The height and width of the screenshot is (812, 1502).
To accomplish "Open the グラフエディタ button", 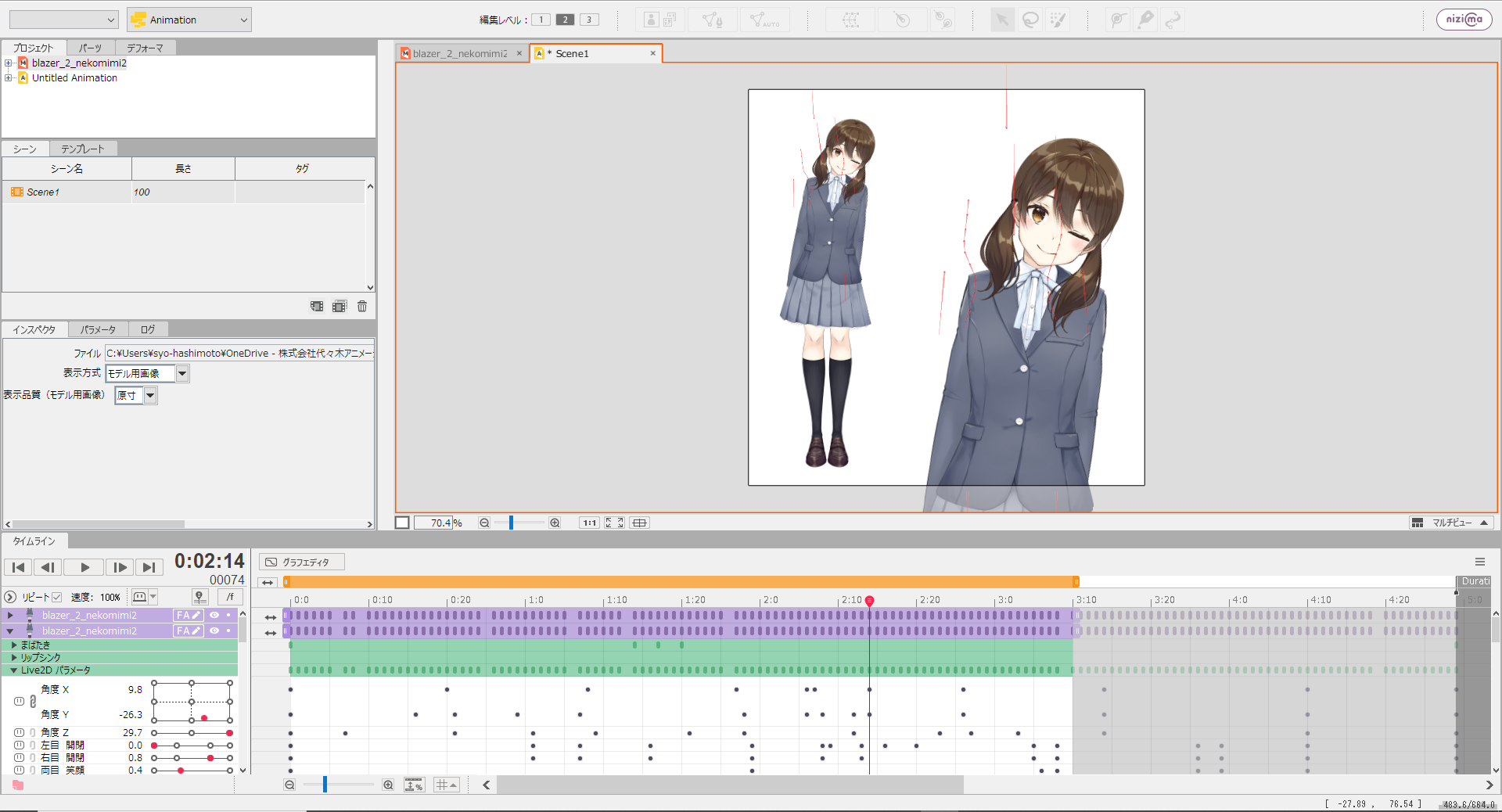I will click(x=301, y=562).
